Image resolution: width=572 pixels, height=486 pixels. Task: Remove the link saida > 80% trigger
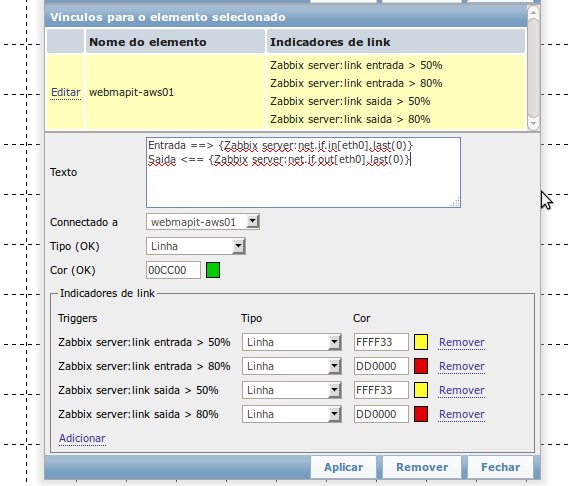coord(462,414)
